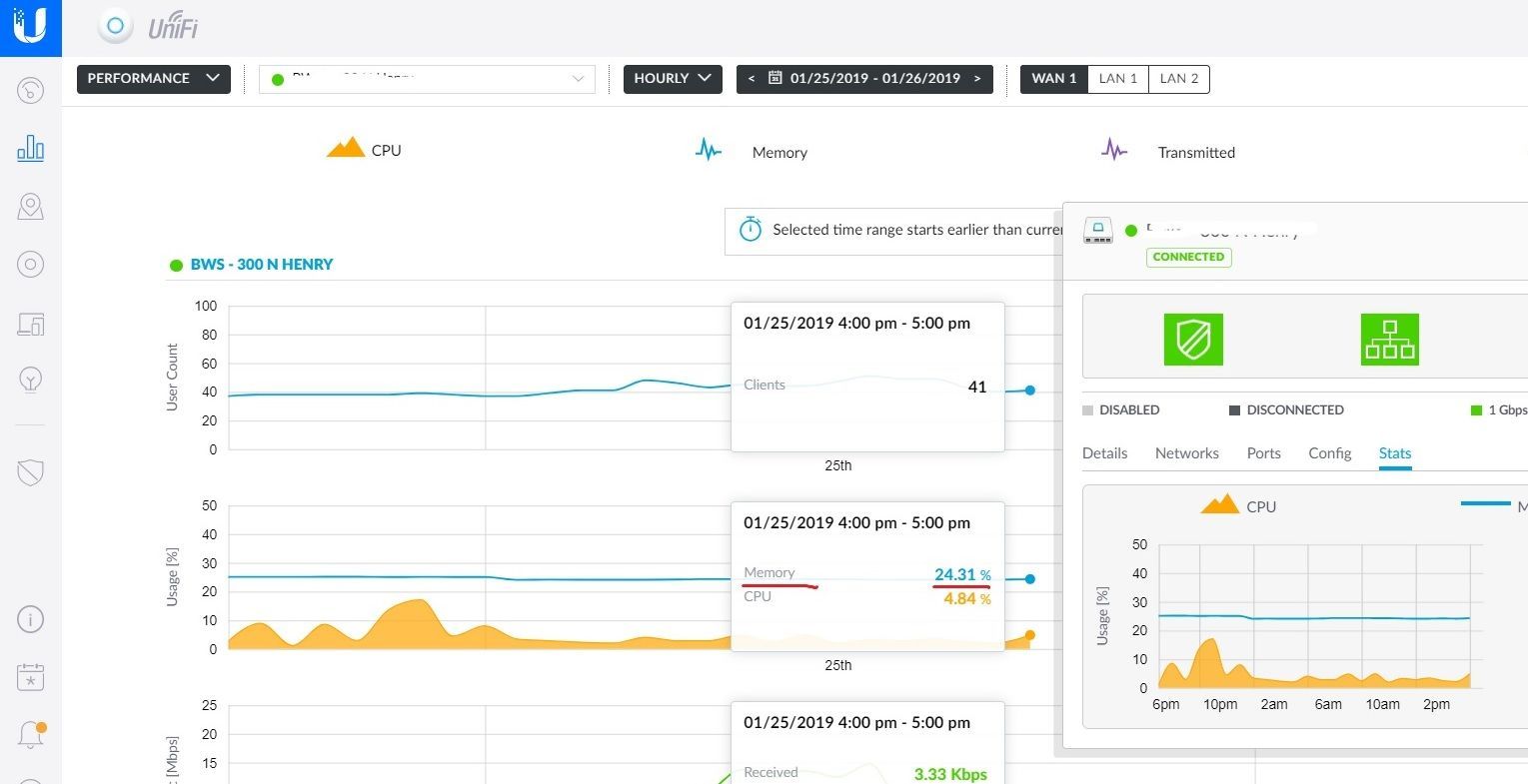Toggle the Transmitted series legend
This screenshot has width=1528, height=784.
[1168, 152]
